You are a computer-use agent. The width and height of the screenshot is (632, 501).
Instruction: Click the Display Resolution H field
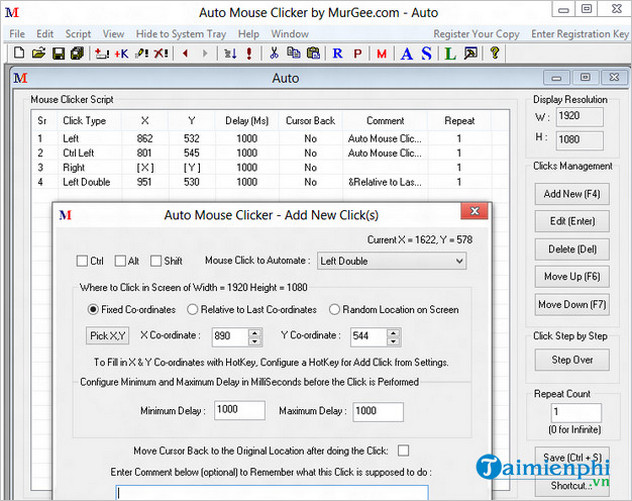580,140
